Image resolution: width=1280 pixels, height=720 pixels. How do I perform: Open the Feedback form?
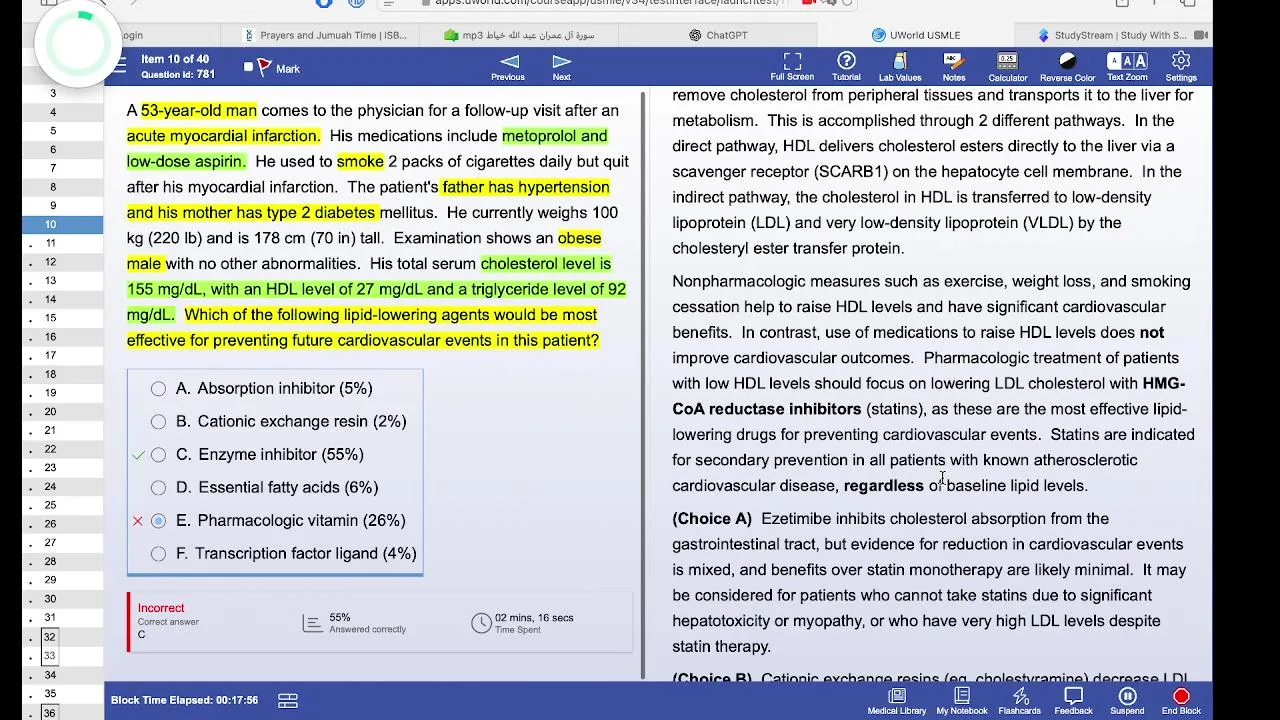click(x=1073, y=701)
